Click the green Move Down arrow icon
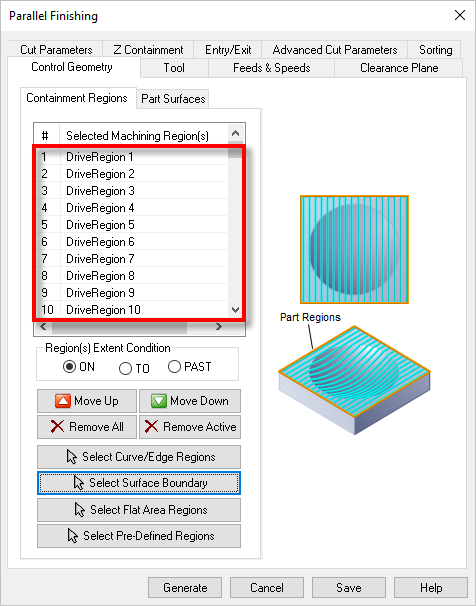476x606 pixels. [x=159, y=401]
